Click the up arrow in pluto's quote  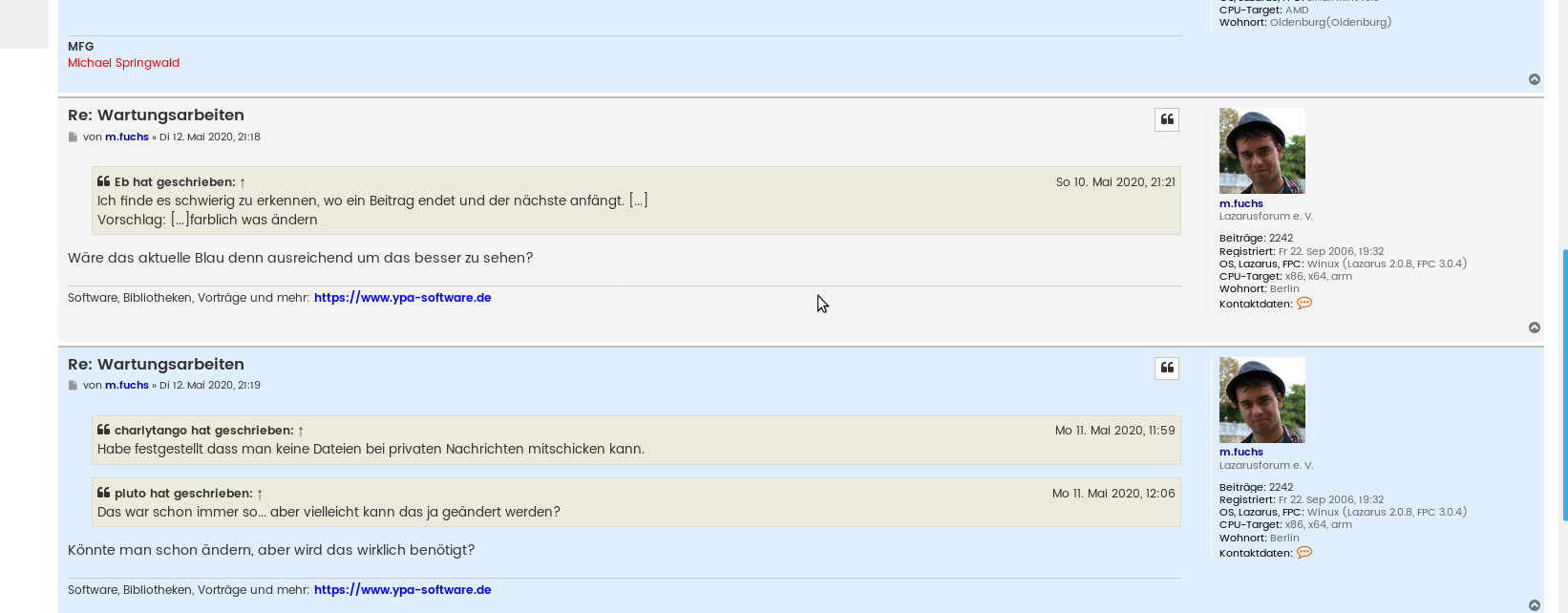point(260,494)
